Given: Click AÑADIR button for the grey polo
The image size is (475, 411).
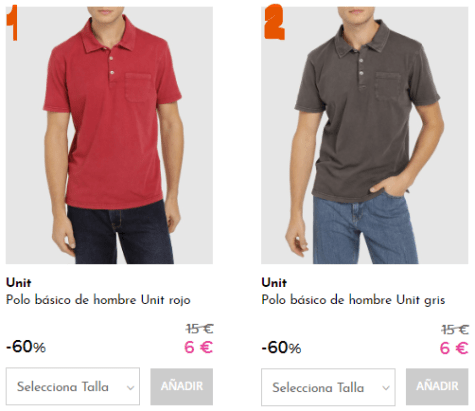Looking at the screenshot, I should (437, 387).
